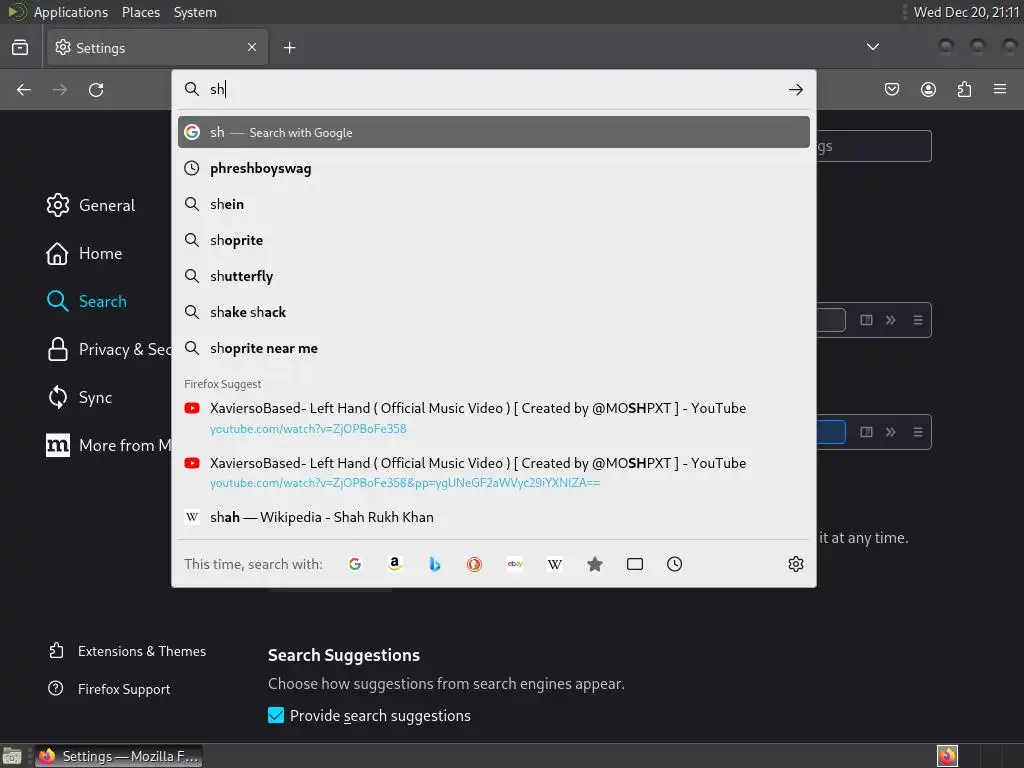Search Tabs using tab icon
Image resolution: width=1024 pixels, height=768 pixels.
click(635, 564)
